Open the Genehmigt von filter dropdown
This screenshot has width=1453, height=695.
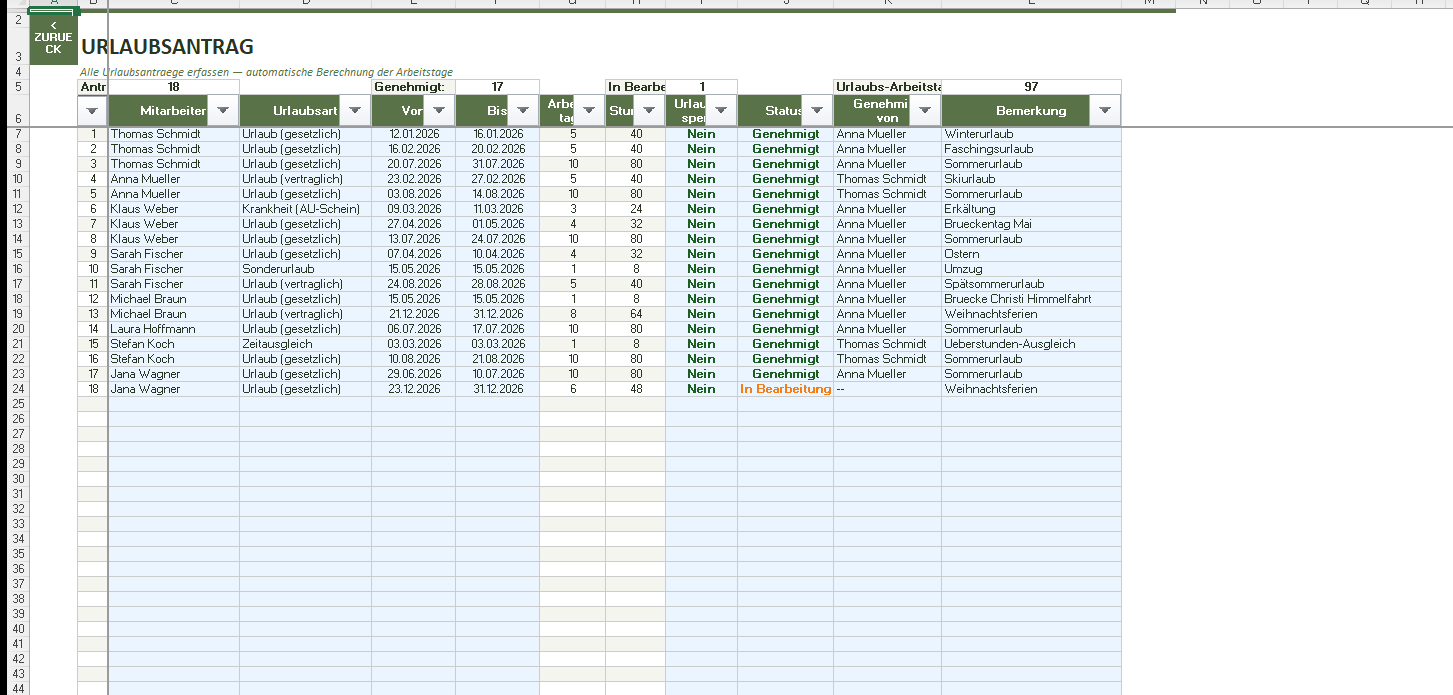[x=925, y=111]
